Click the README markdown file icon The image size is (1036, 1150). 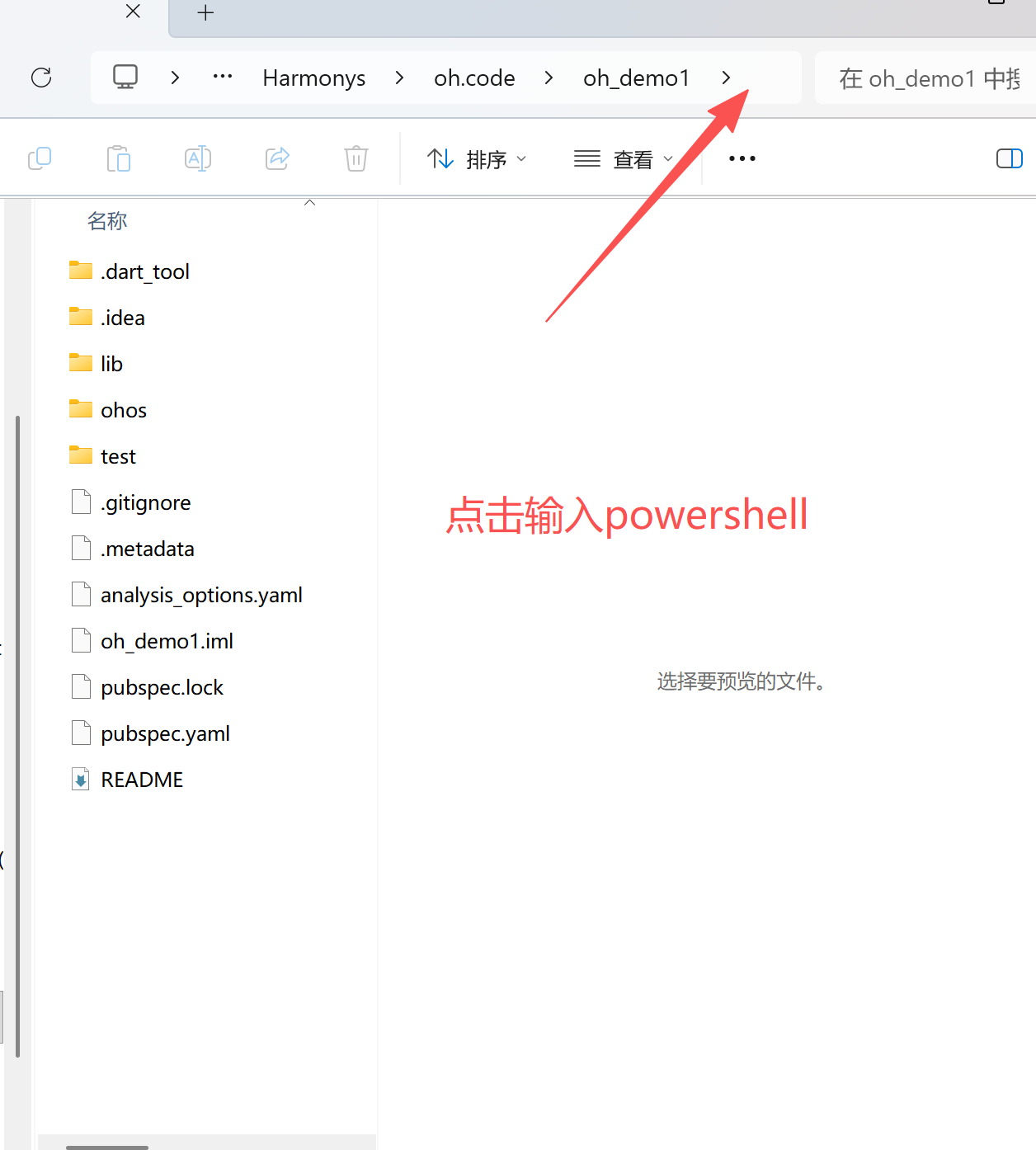[x=81, y=780]
